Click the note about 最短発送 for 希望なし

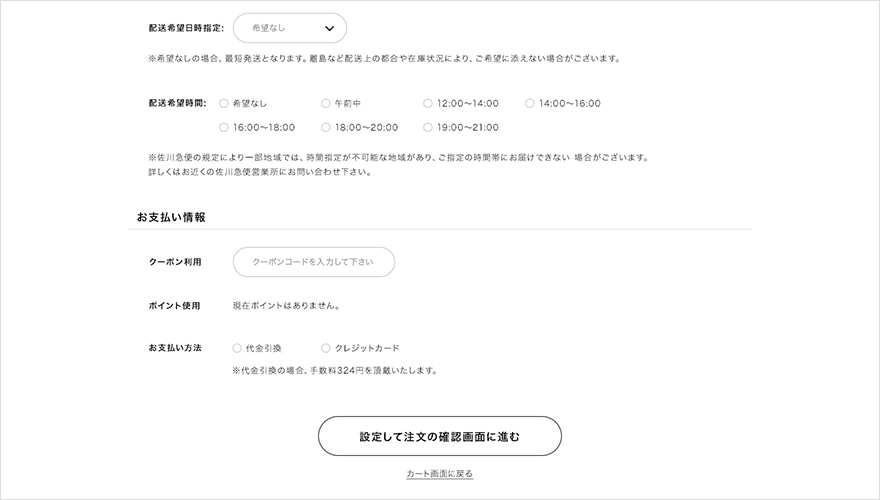pyautogui.click(x=385, y=58)
